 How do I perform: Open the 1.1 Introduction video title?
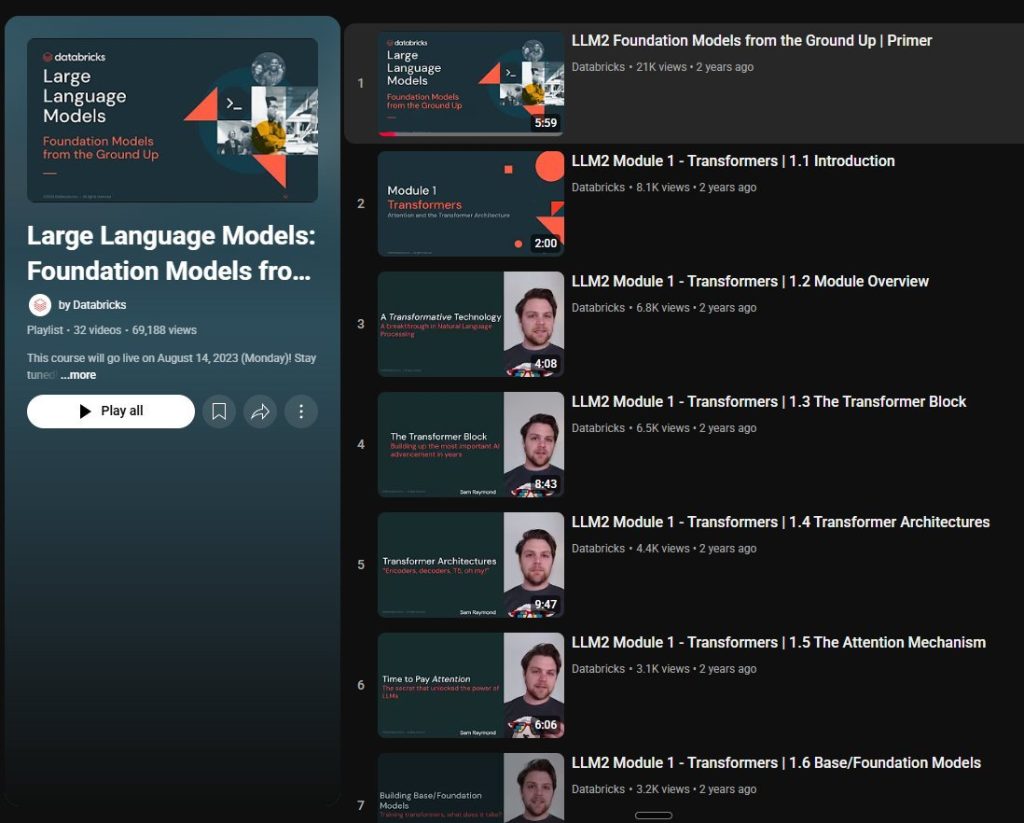point(732,160)
